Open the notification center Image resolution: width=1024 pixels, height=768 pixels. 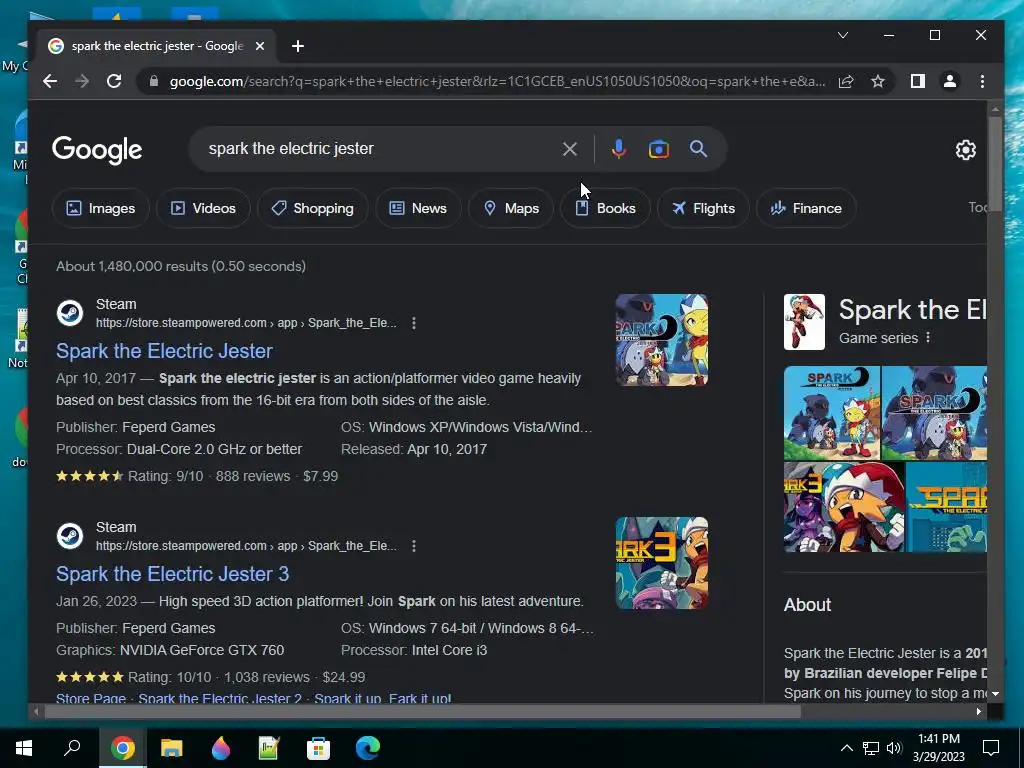pyautogui.click(x=991, y=748)
